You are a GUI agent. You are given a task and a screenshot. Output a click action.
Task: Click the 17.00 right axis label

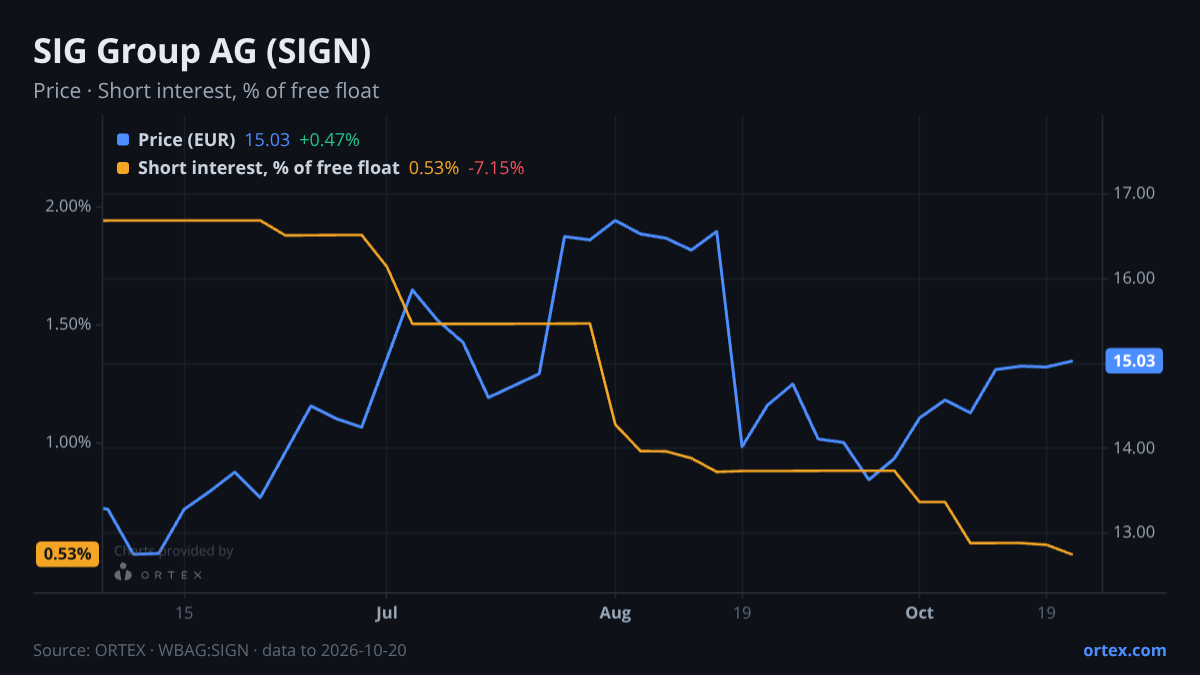1135,193
